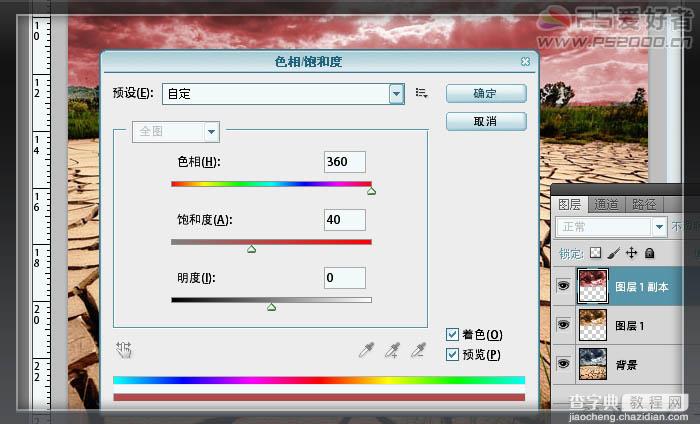This screenshot has height=424, width=700.
Task: Click the on-image adjustment hand tool
Action: (x=124, y=350)
